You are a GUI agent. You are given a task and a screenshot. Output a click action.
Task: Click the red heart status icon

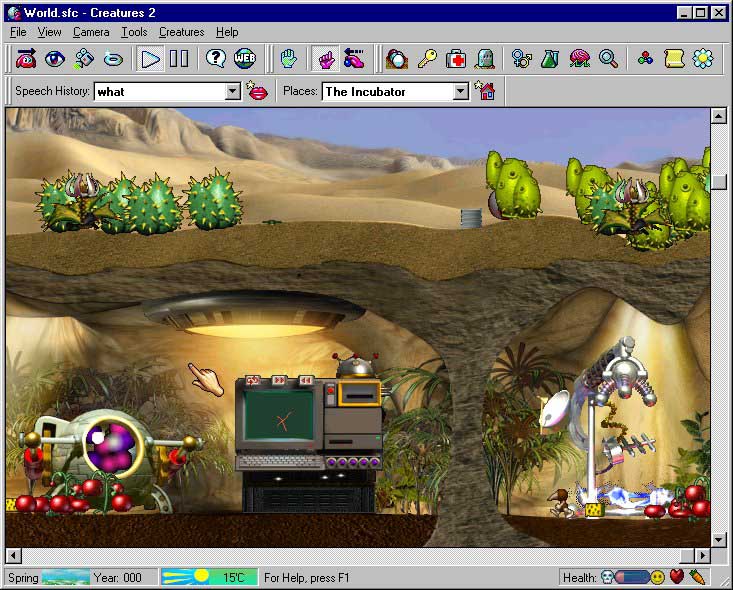[x=677, y=577]
